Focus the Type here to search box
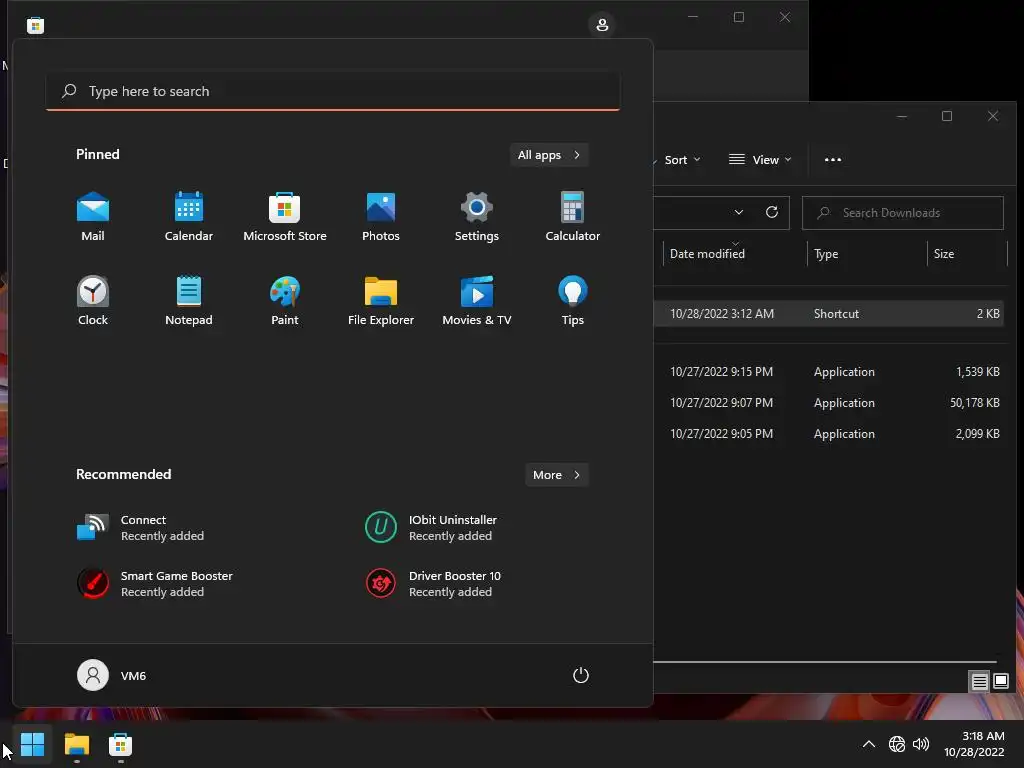 click(333, 91)
